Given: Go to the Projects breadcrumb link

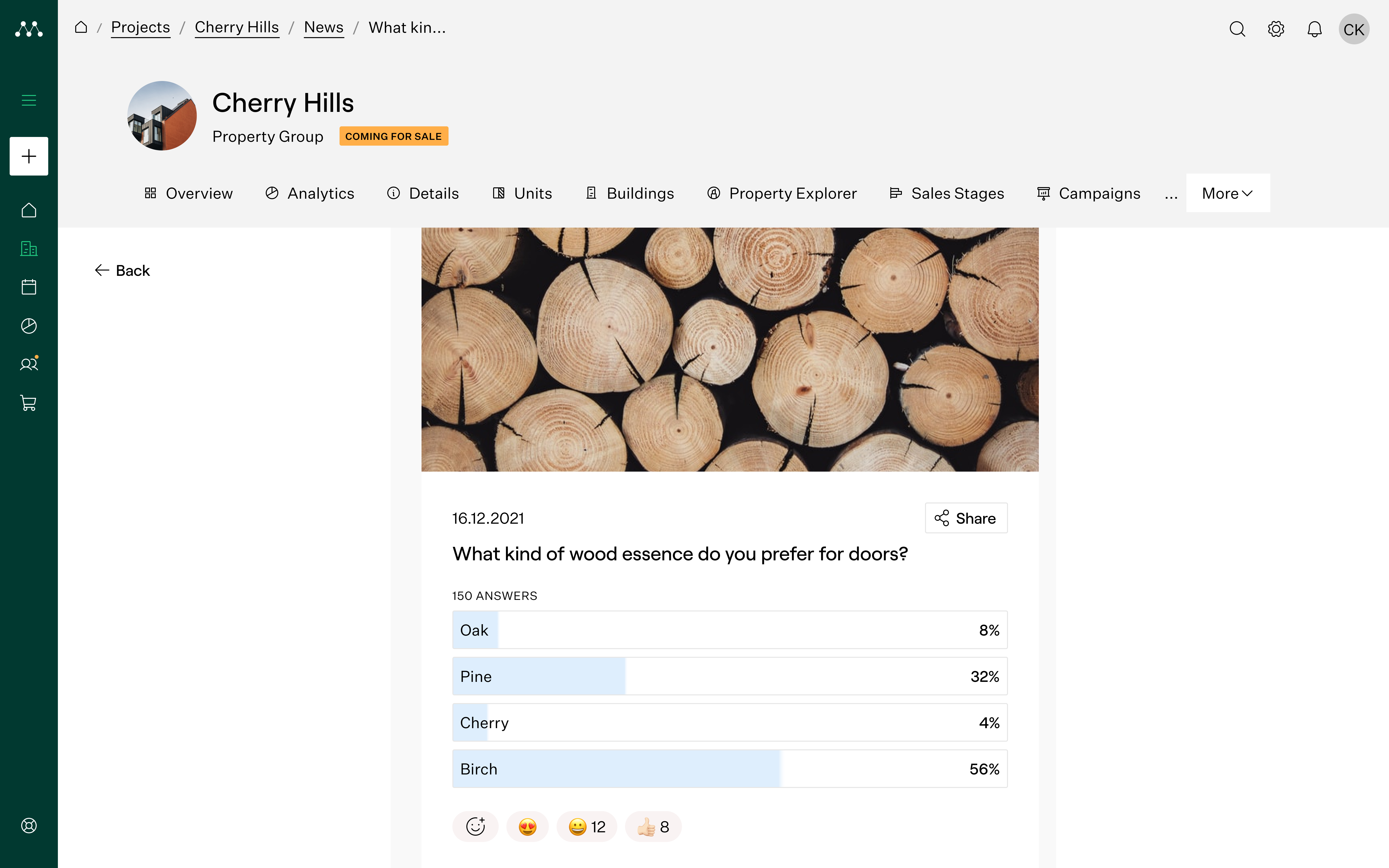Looking at the screenshot, I should tap(141, 27).
